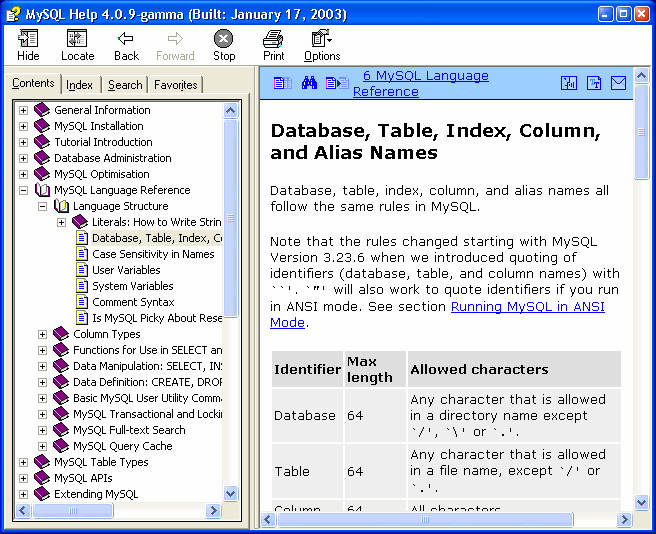Expand the MySQL Full-text Search node
Screen dimensions: 656x534
[42, 430]
